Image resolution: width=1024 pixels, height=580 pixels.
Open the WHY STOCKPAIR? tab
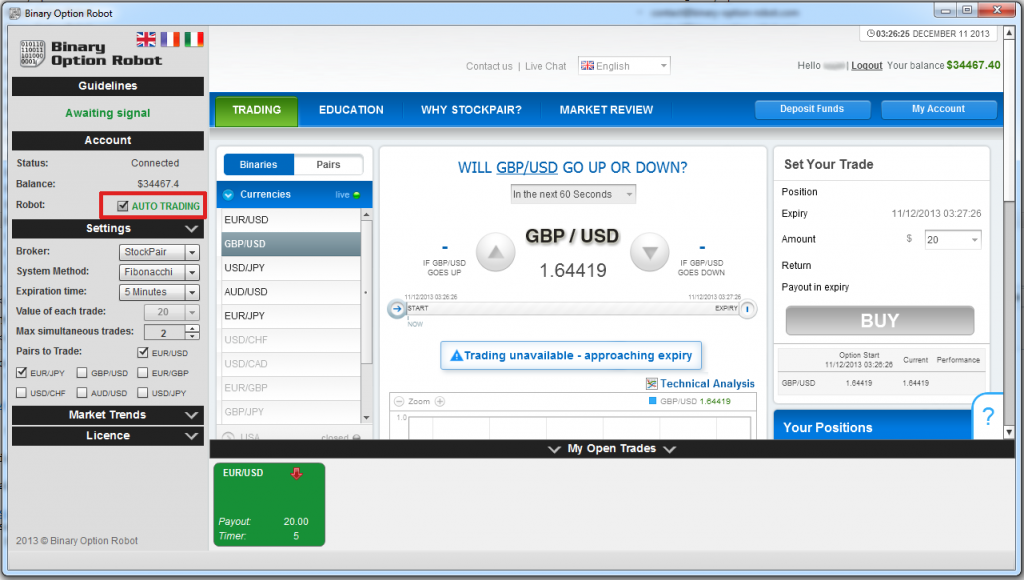click(471, 110)
